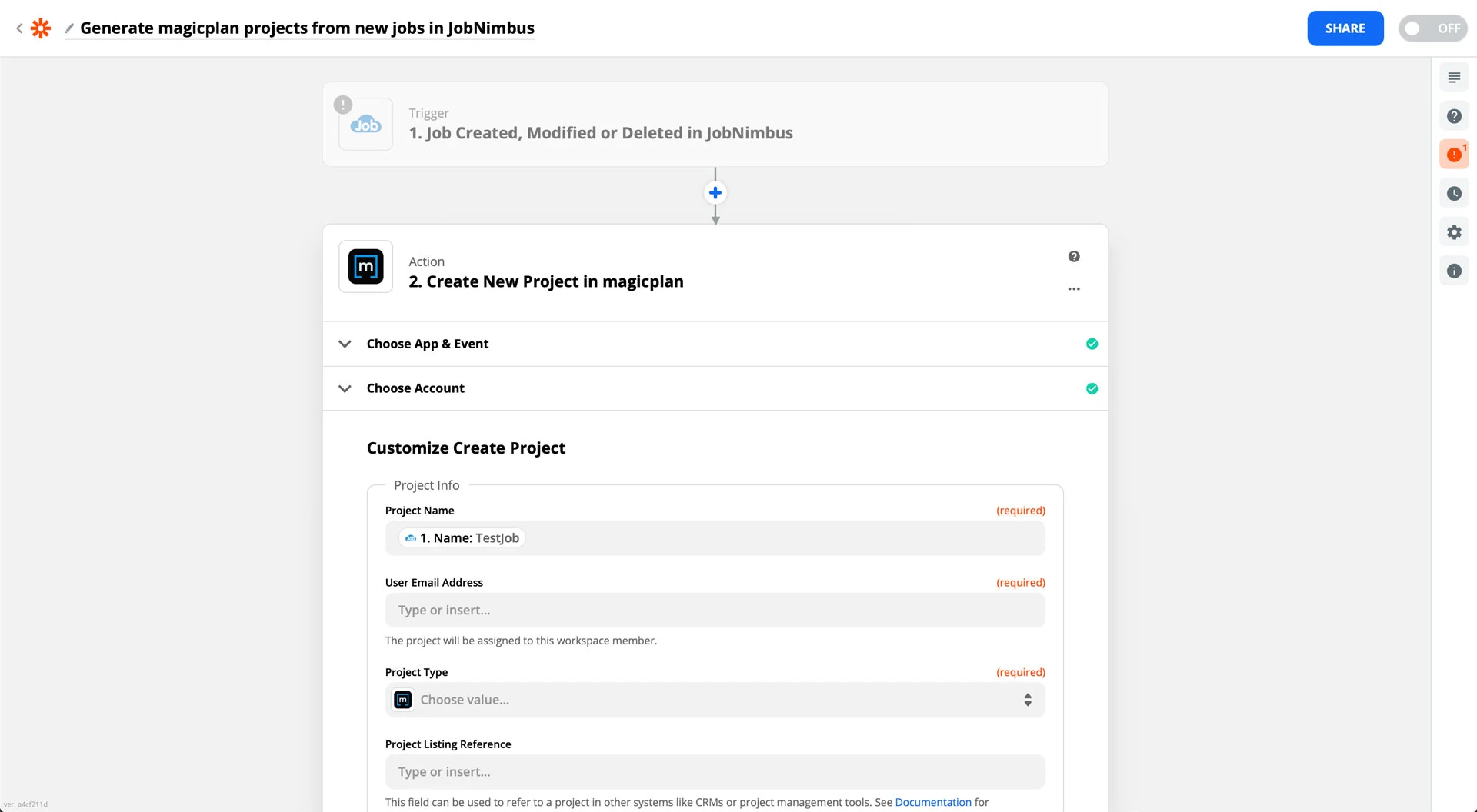The height and width of the screenshot is (812, 1477).
Task: Click the JobNimbus trigger app icon
Action: point(365,124)
